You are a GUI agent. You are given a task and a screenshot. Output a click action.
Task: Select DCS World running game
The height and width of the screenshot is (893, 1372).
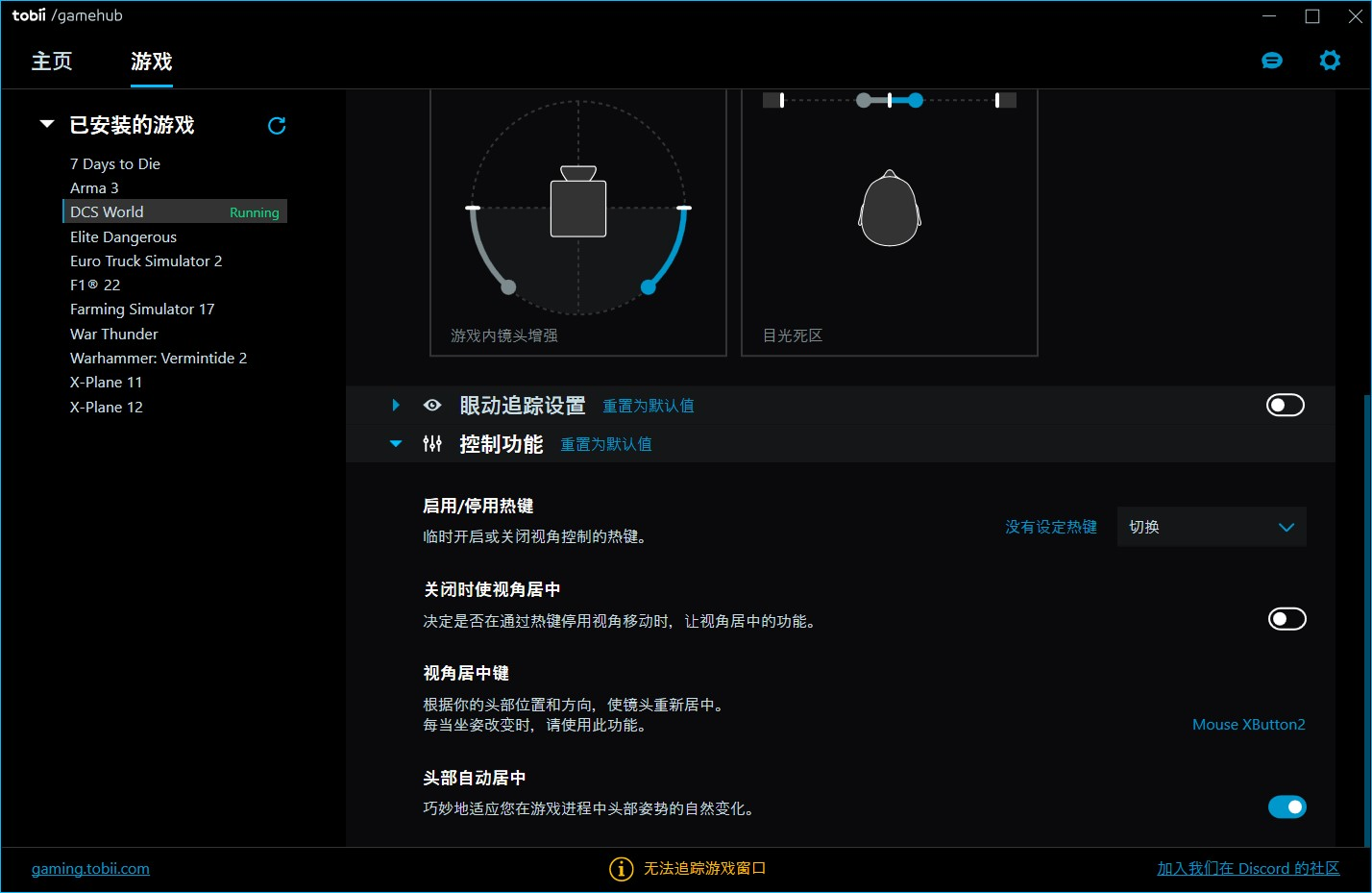[x=175, y=211]
